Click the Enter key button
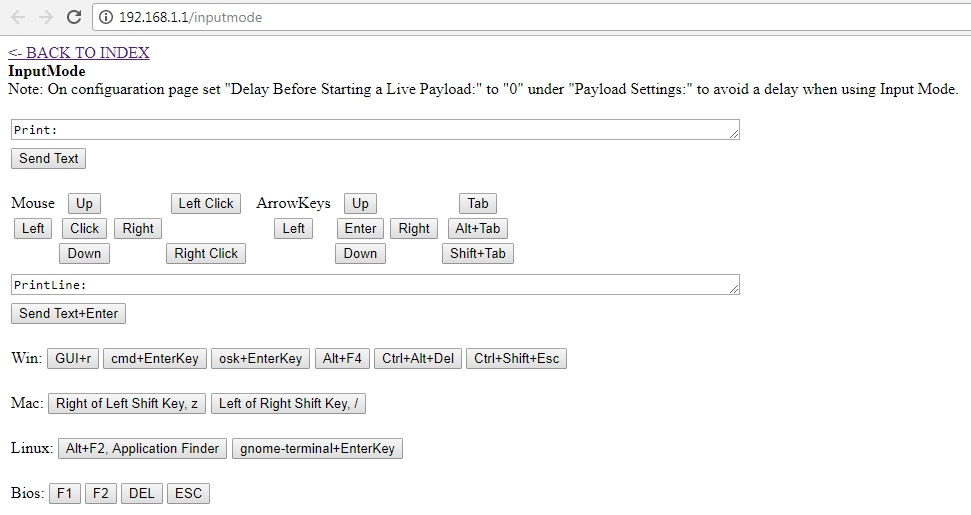This screenshot has width=971, height=515. pyautogui.click(x=360, y=228)
